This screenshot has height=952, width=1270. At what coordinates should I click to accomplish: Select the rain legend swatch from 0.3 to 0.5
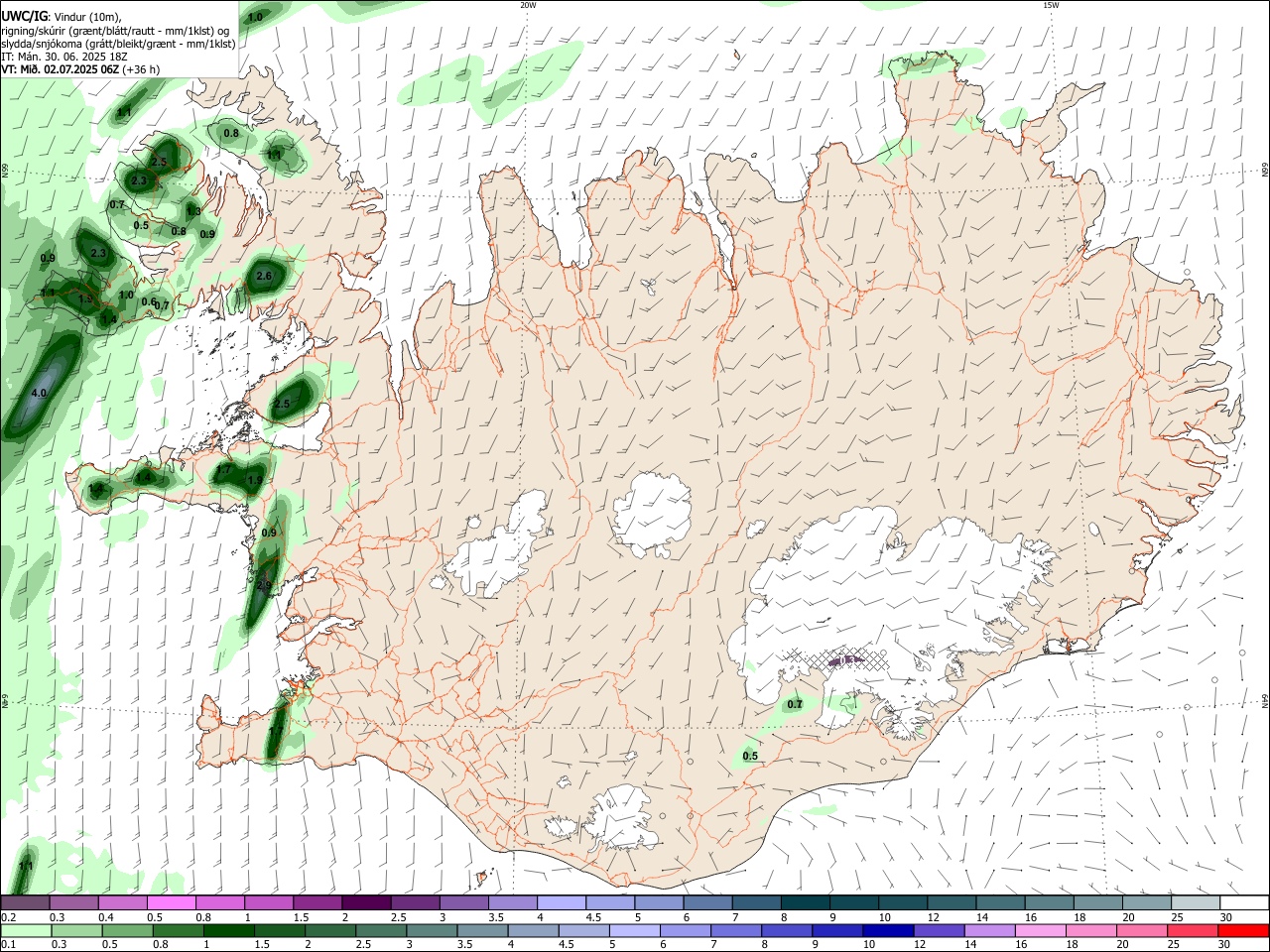[75, 930]
